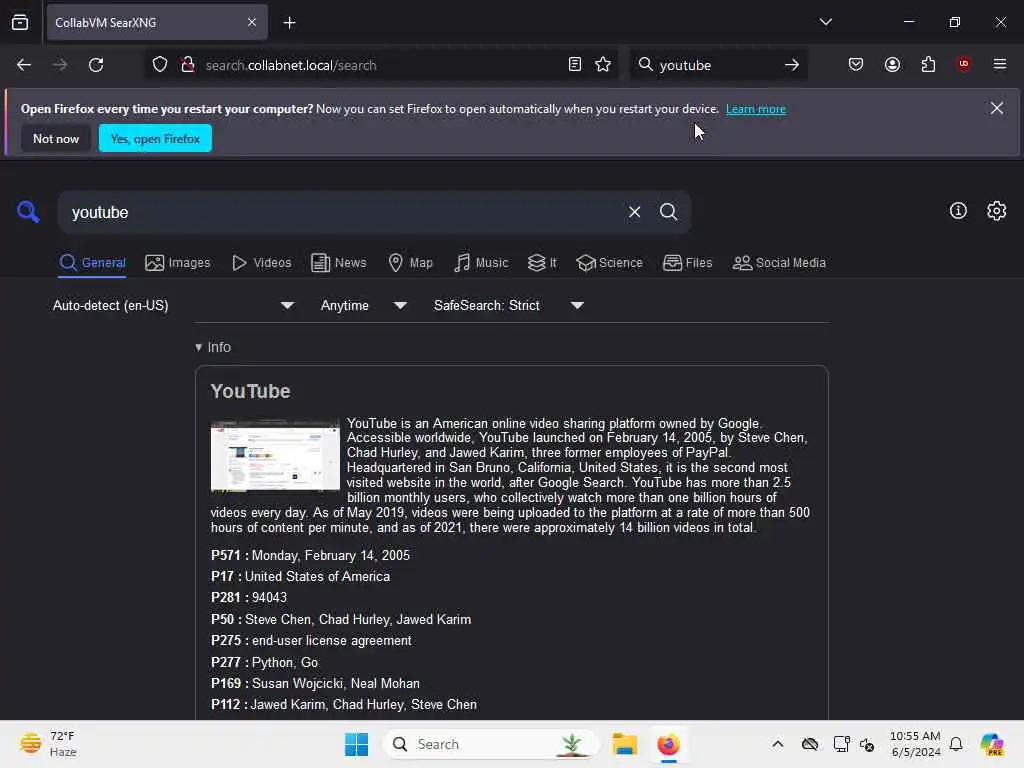List all tabs with the chevron

click(x=825, y=22)
